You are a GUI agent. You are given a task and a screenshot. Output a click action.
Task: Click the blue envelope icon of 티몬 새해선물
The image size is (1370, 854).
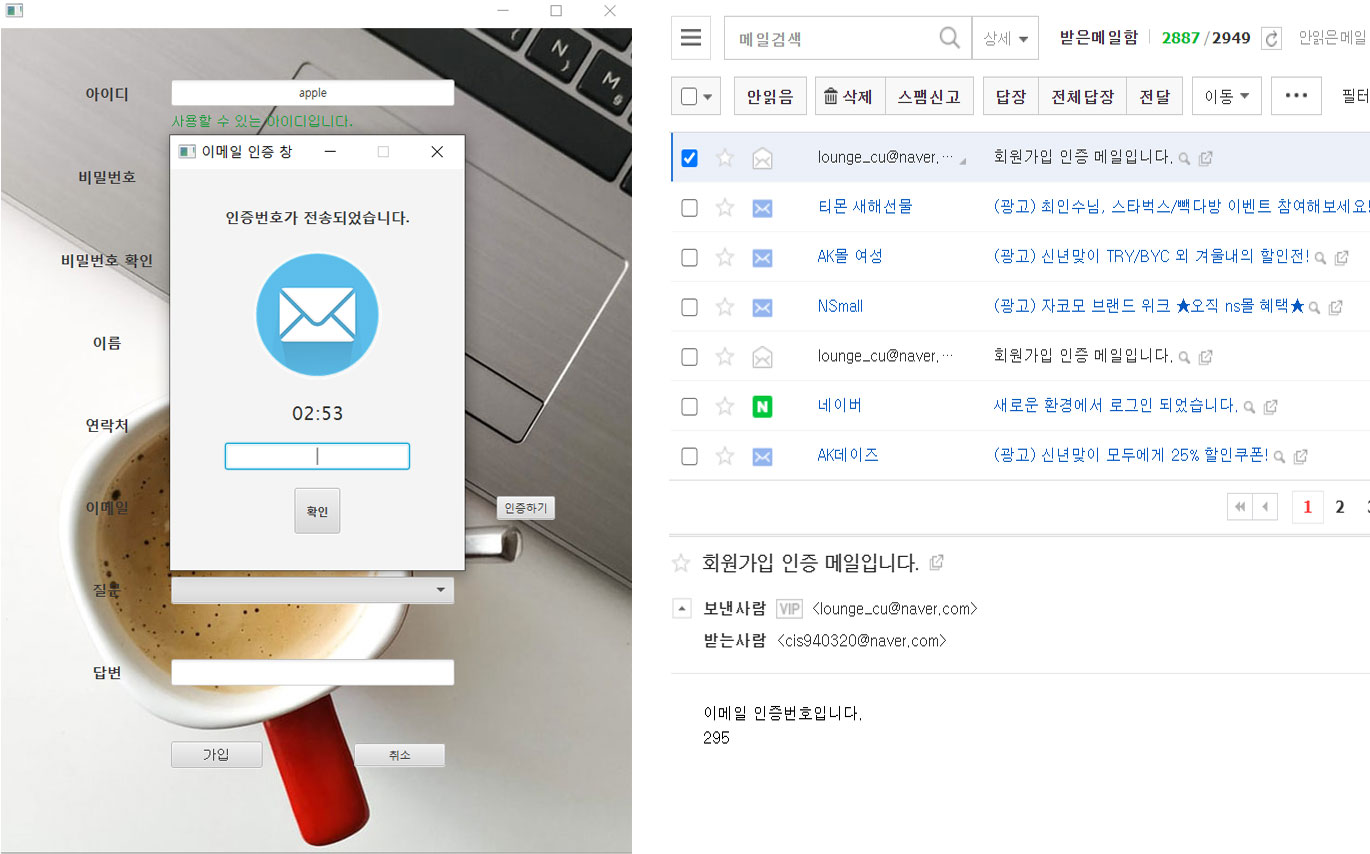point(763,207)
